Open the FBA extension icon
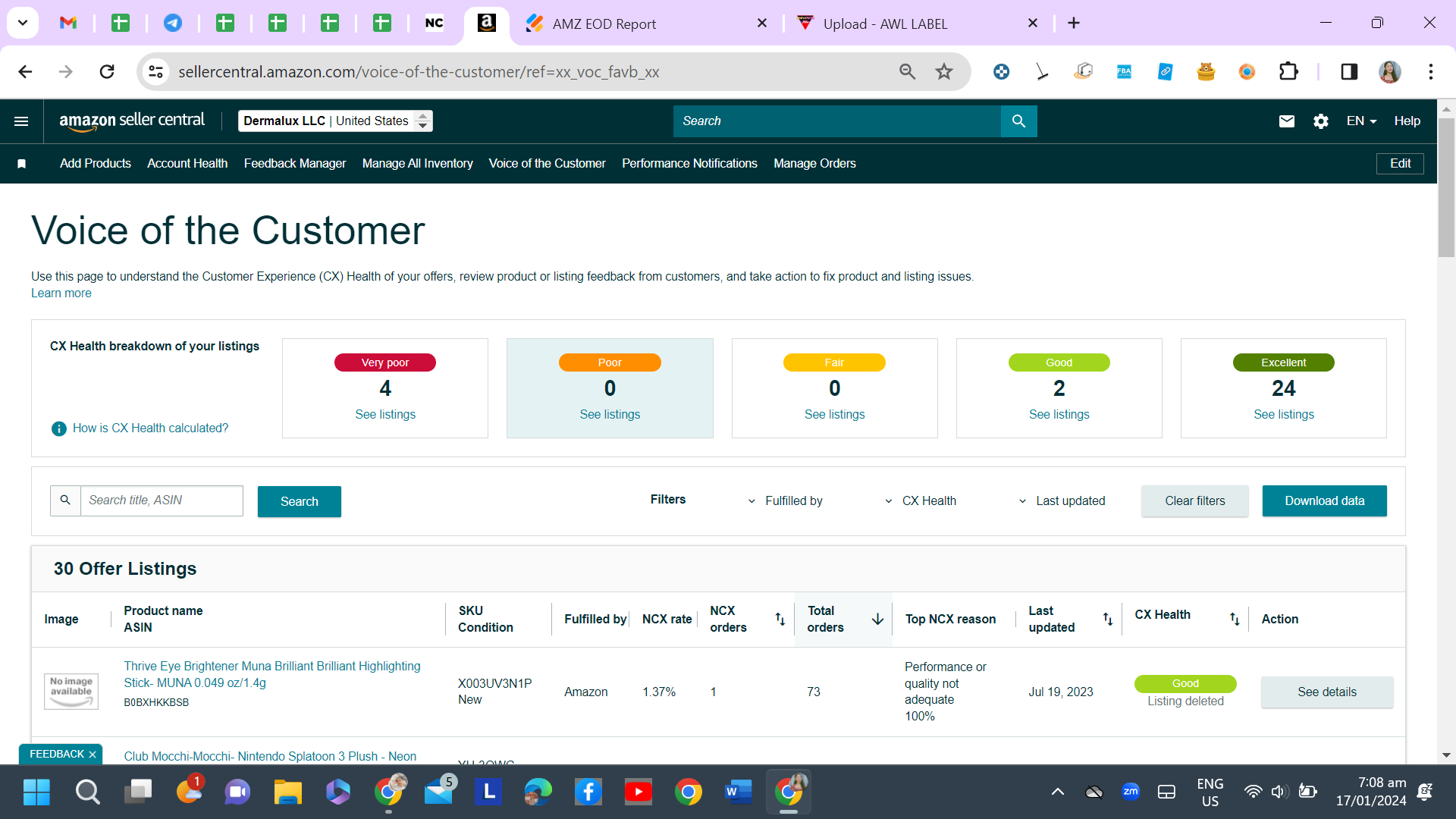 click(1124, 72)
